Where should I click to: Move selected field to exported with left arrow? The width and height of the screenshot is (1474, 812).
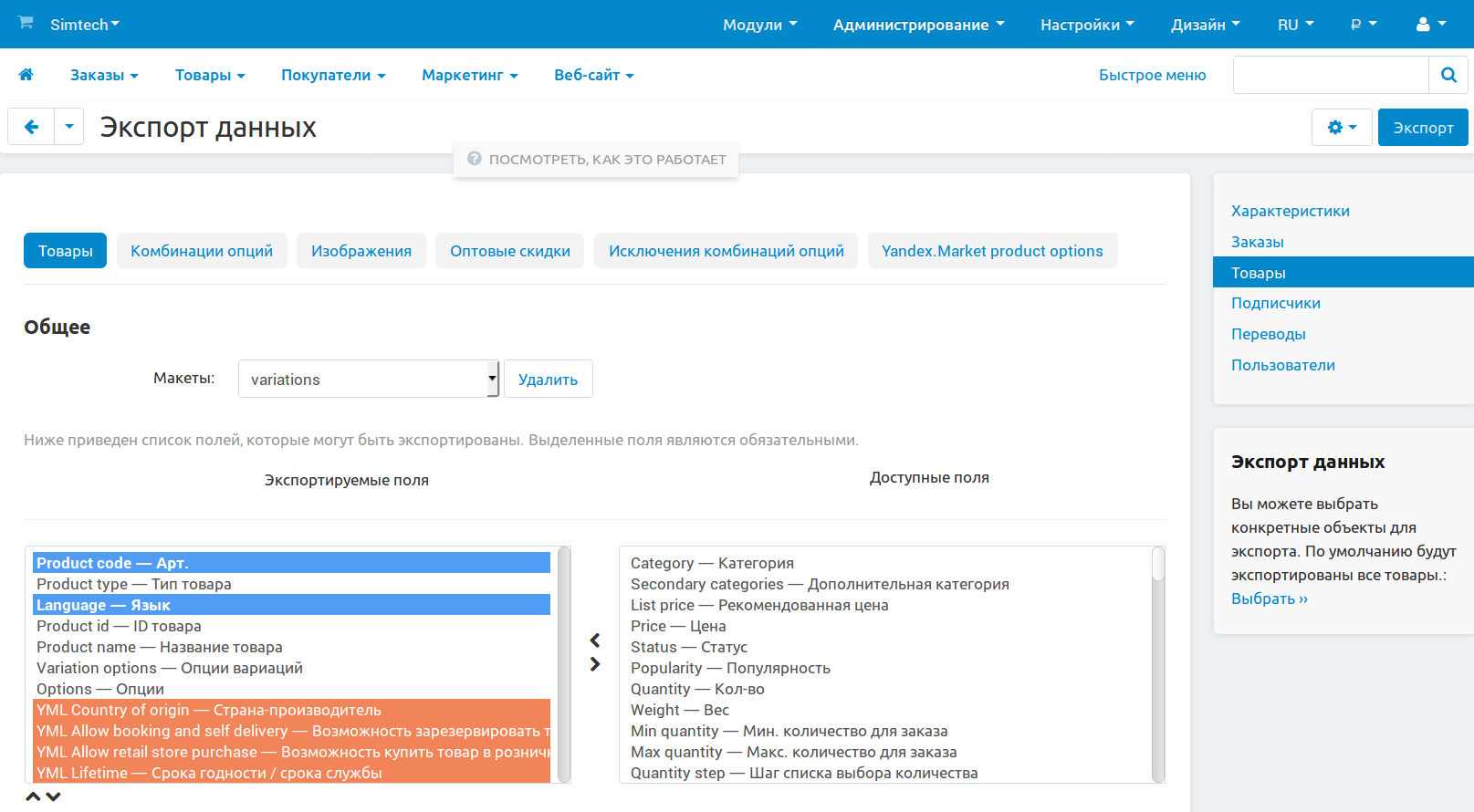tap(595, 640)
